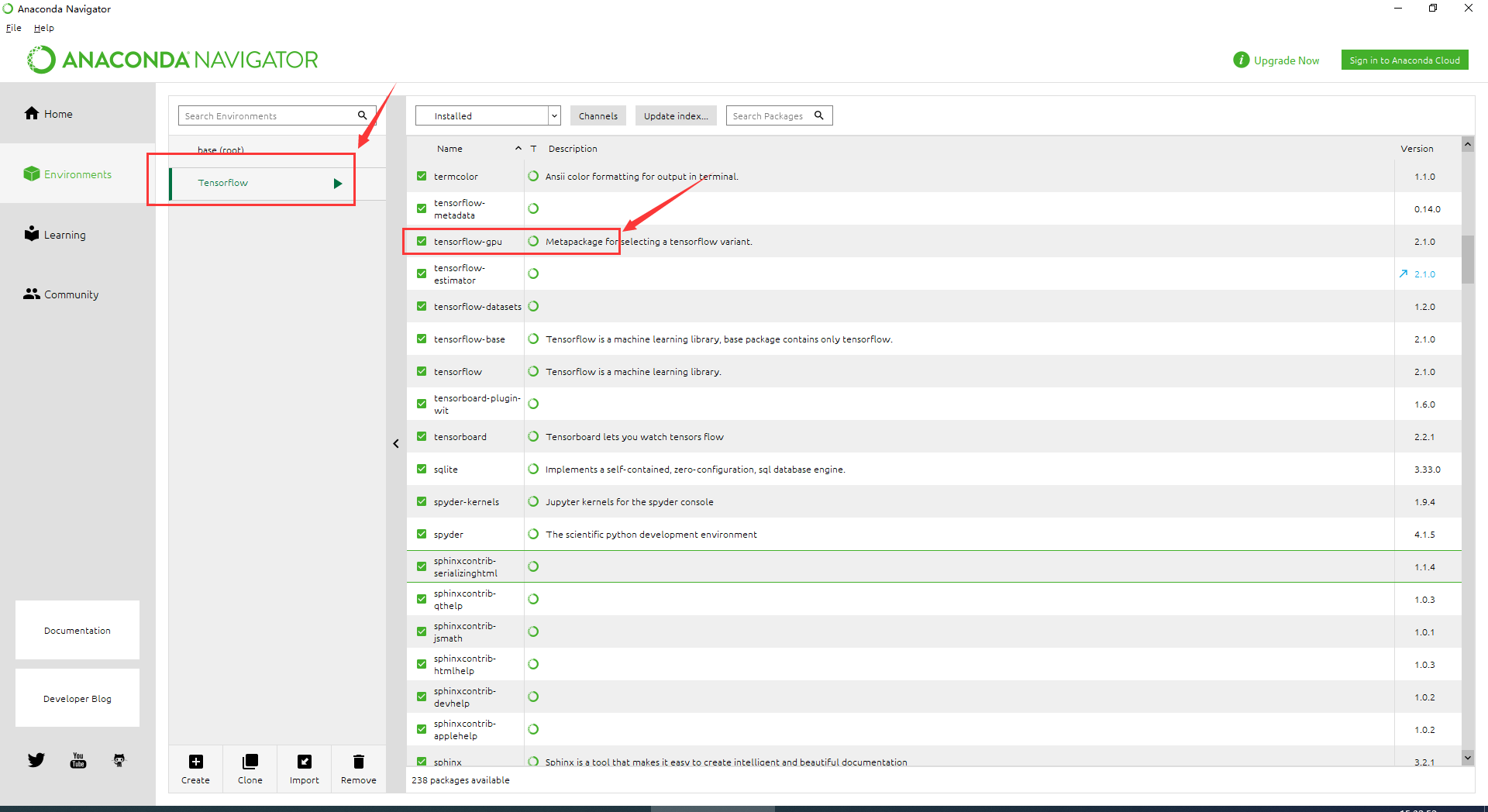Viewport: 1488px width, 812px height.
Task: Click the Version column header
Action: 1417,148
